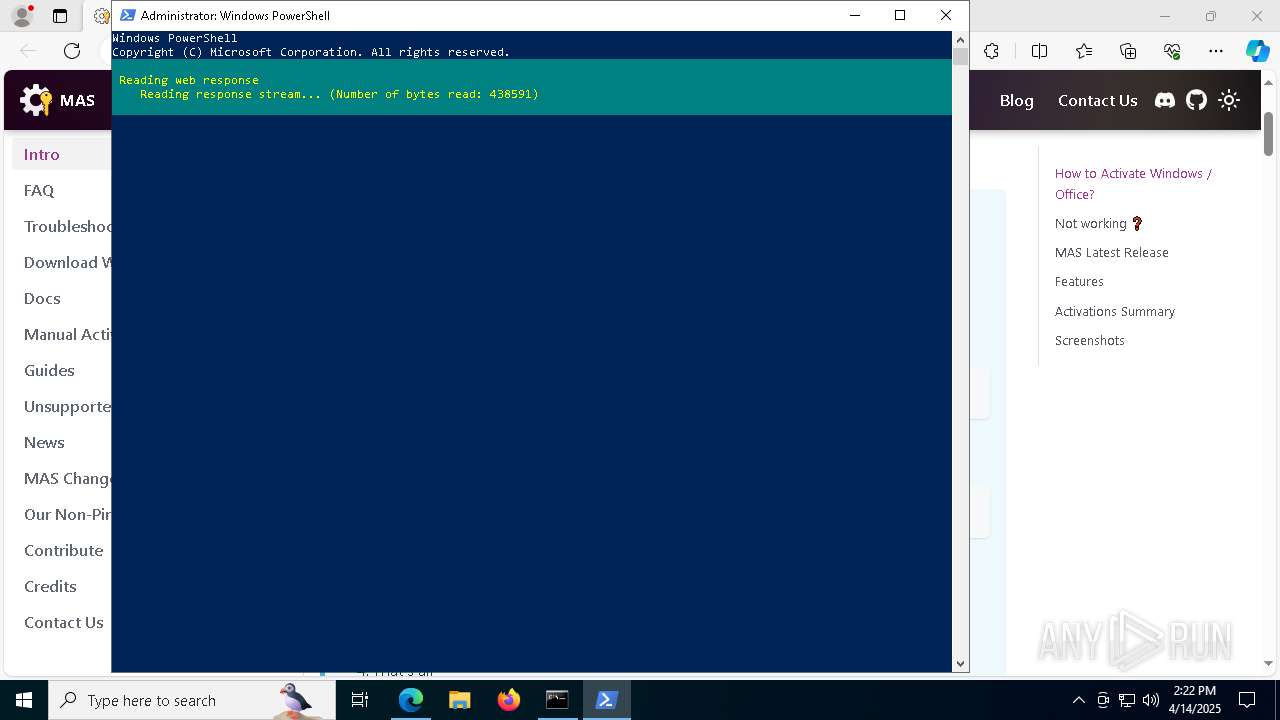Toggle light/dark theme sun icon
Image resolution: width=1280 pixels, height=720 pixels.
pyautogui.click(x=1229, y=100)
